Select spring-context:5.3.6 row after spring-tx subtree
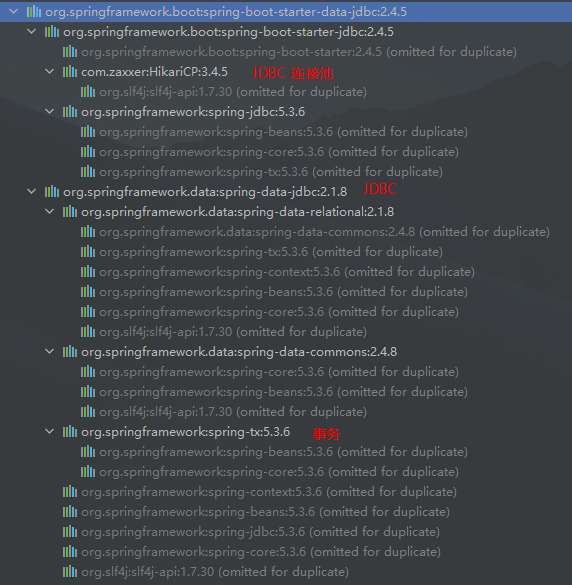572x585 pixels. [269, 492]
